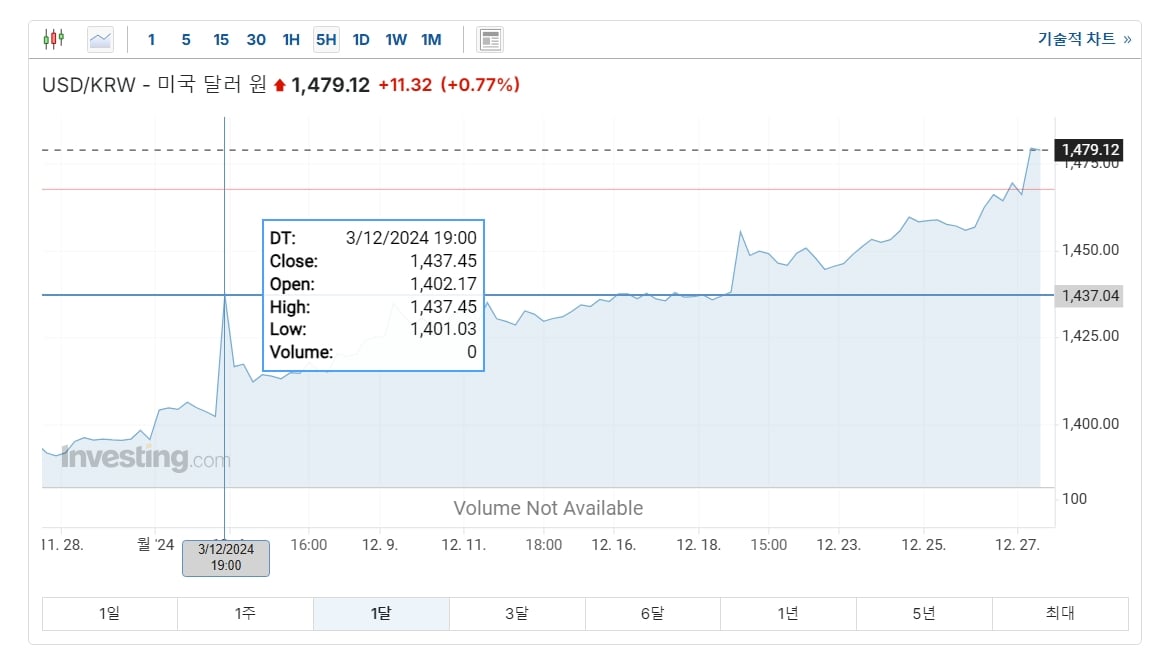Image resolution: width=1172 pixels, height=669 pixels.
Task: Select the area chart type icon
Action: pos(100,40)
